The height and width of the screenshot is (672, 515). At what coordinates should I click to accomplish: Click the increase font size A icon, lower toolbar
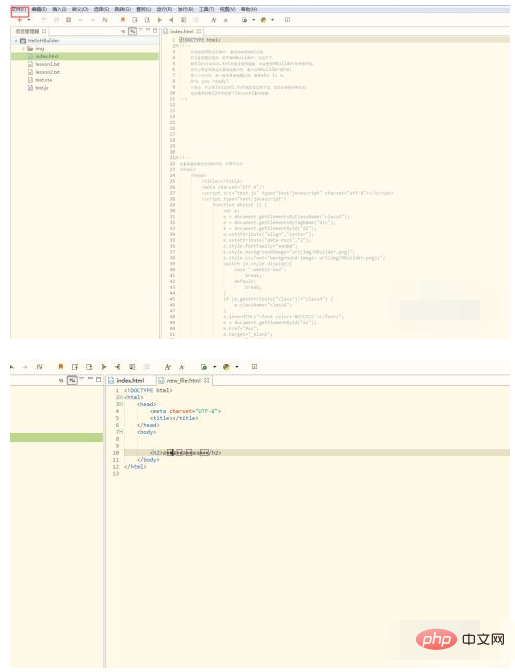(168, 367)
